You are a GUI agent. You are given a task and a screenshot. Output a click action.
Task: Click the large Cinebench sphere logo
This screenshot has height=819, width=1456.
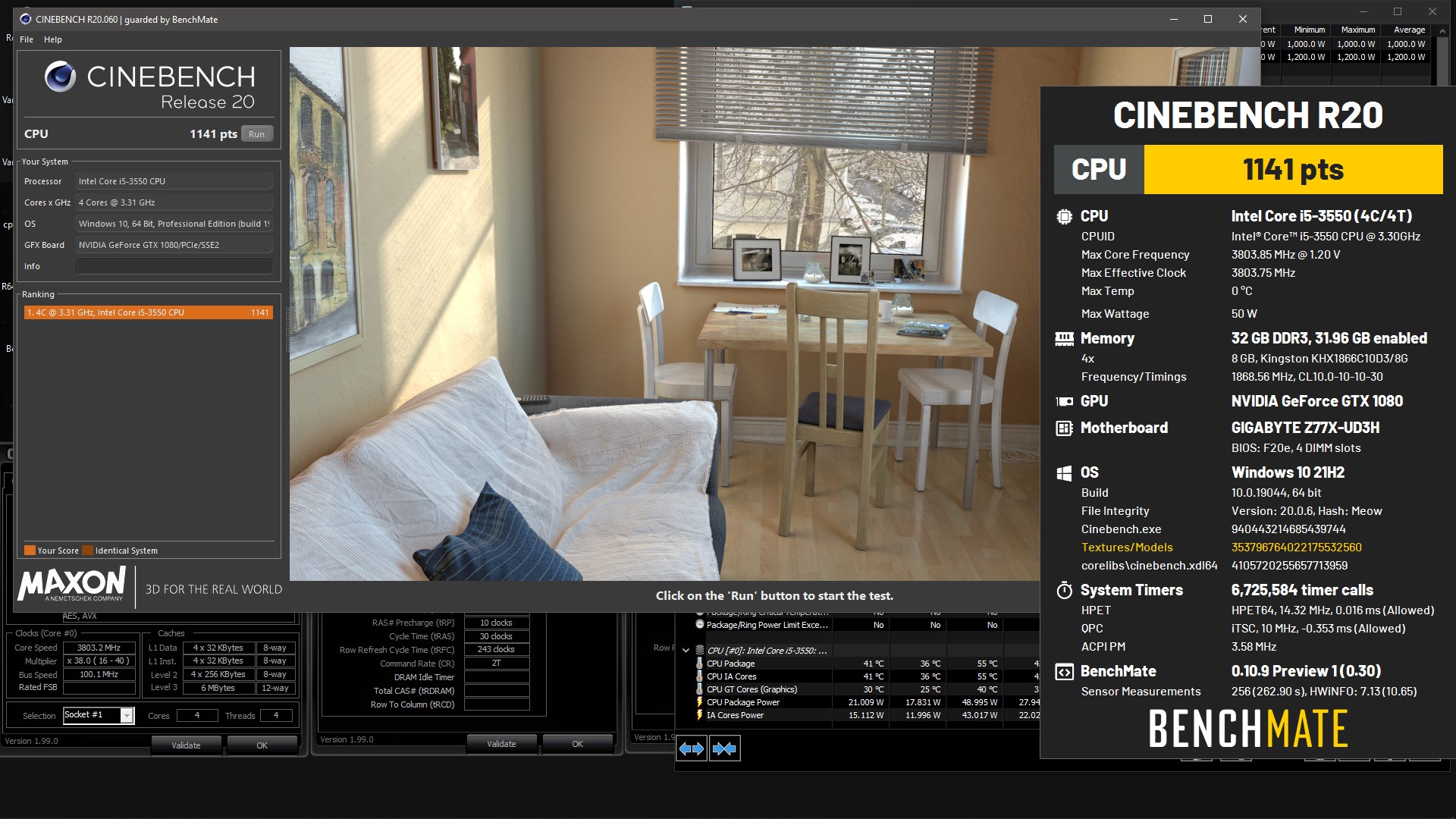(x=60, y=77)
